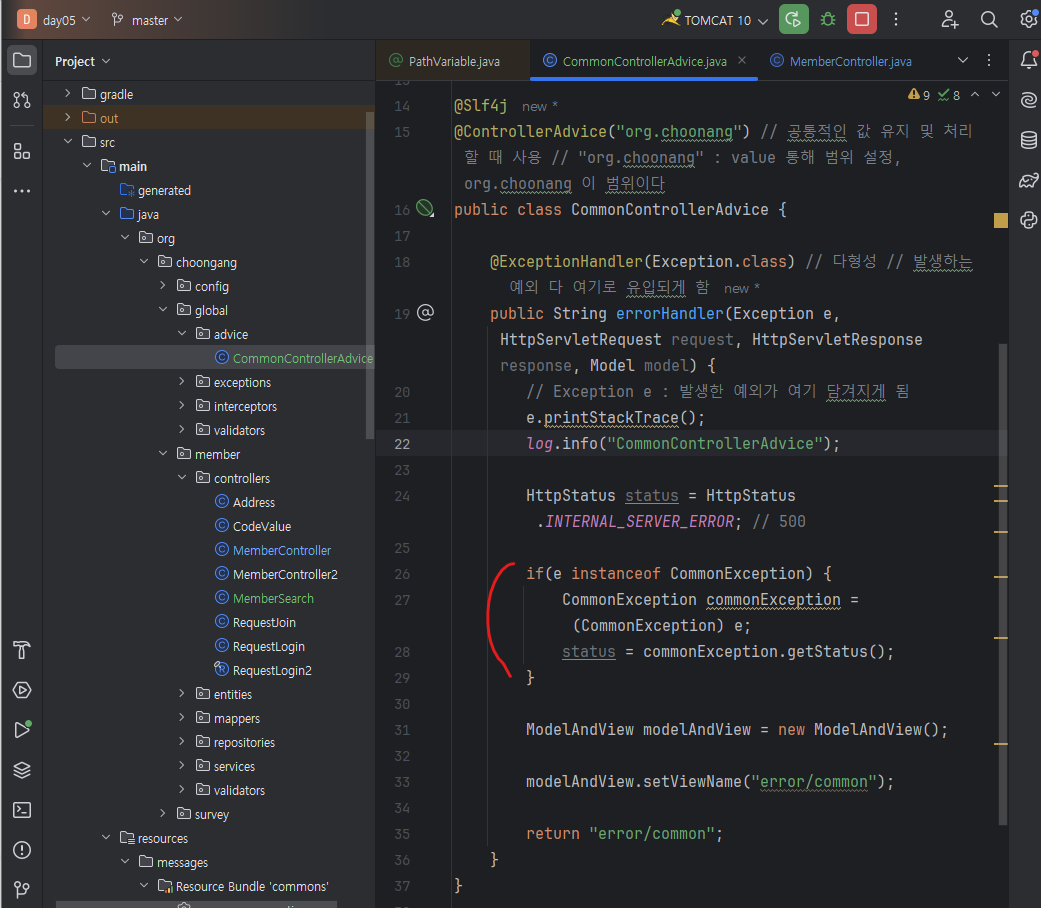Open the AI Assistant spiral icon
This screenshot has width=1041, height=908.
click(1028, 100)
